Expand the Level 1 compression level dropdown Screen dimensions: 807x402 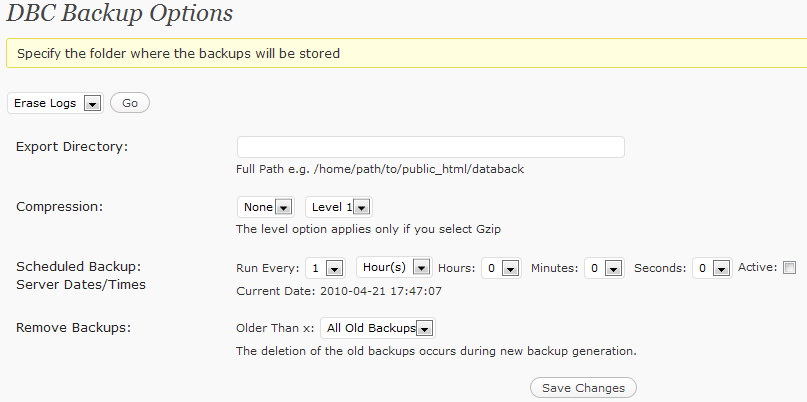point(339,207)
